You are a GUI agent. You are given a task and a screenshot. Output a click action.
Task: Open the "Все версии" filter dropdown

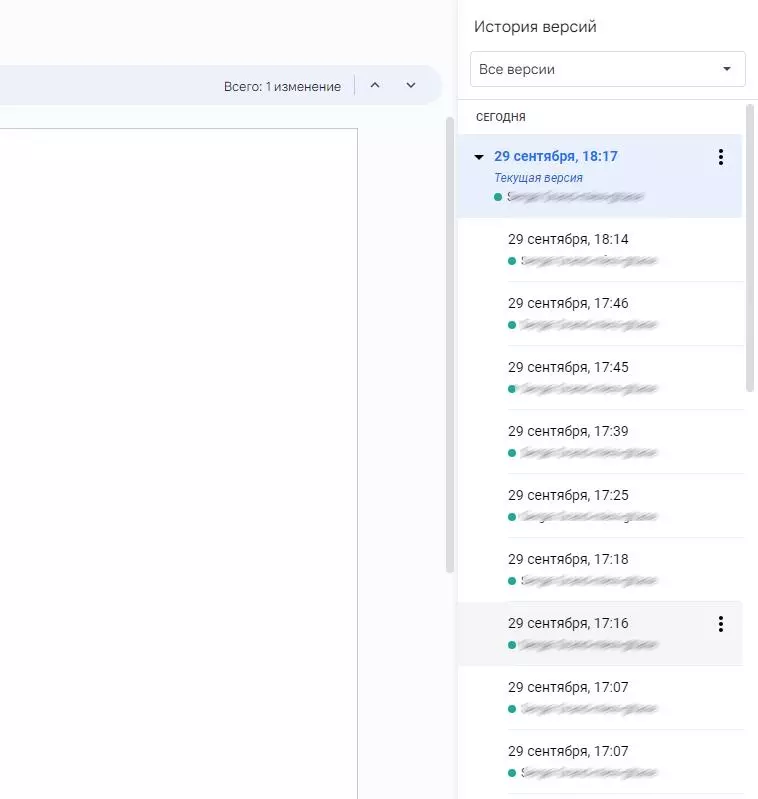point(607,70)
